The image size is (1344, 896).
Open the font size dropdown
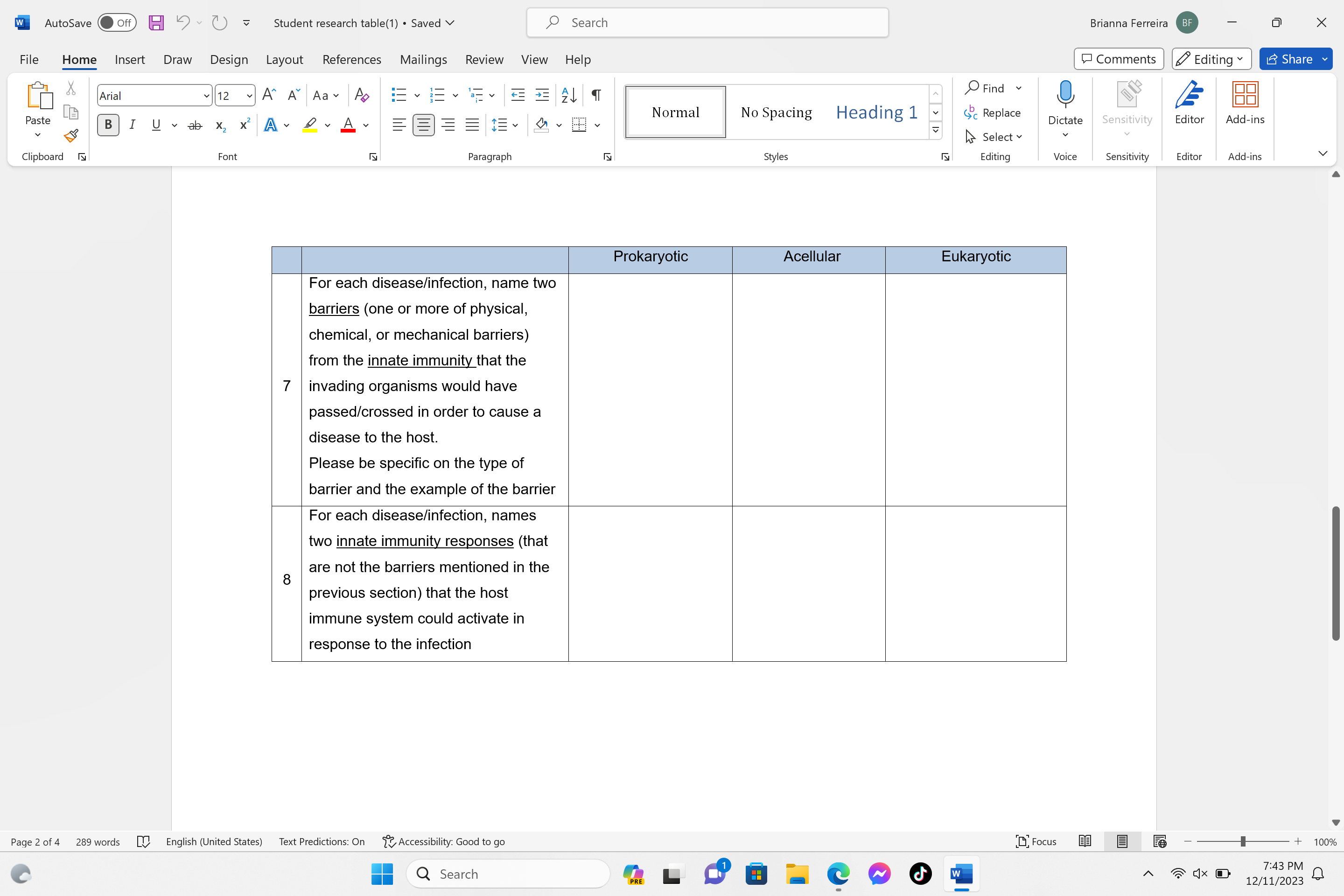(x=249, y=95)
